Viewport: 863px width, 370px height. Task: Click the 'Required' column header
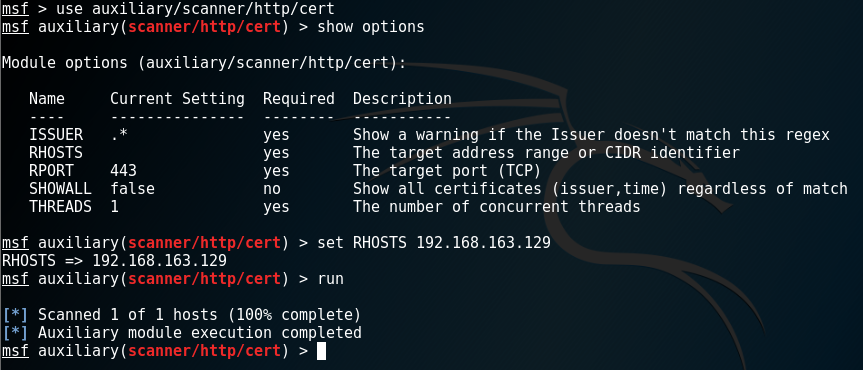pos(298,99)
